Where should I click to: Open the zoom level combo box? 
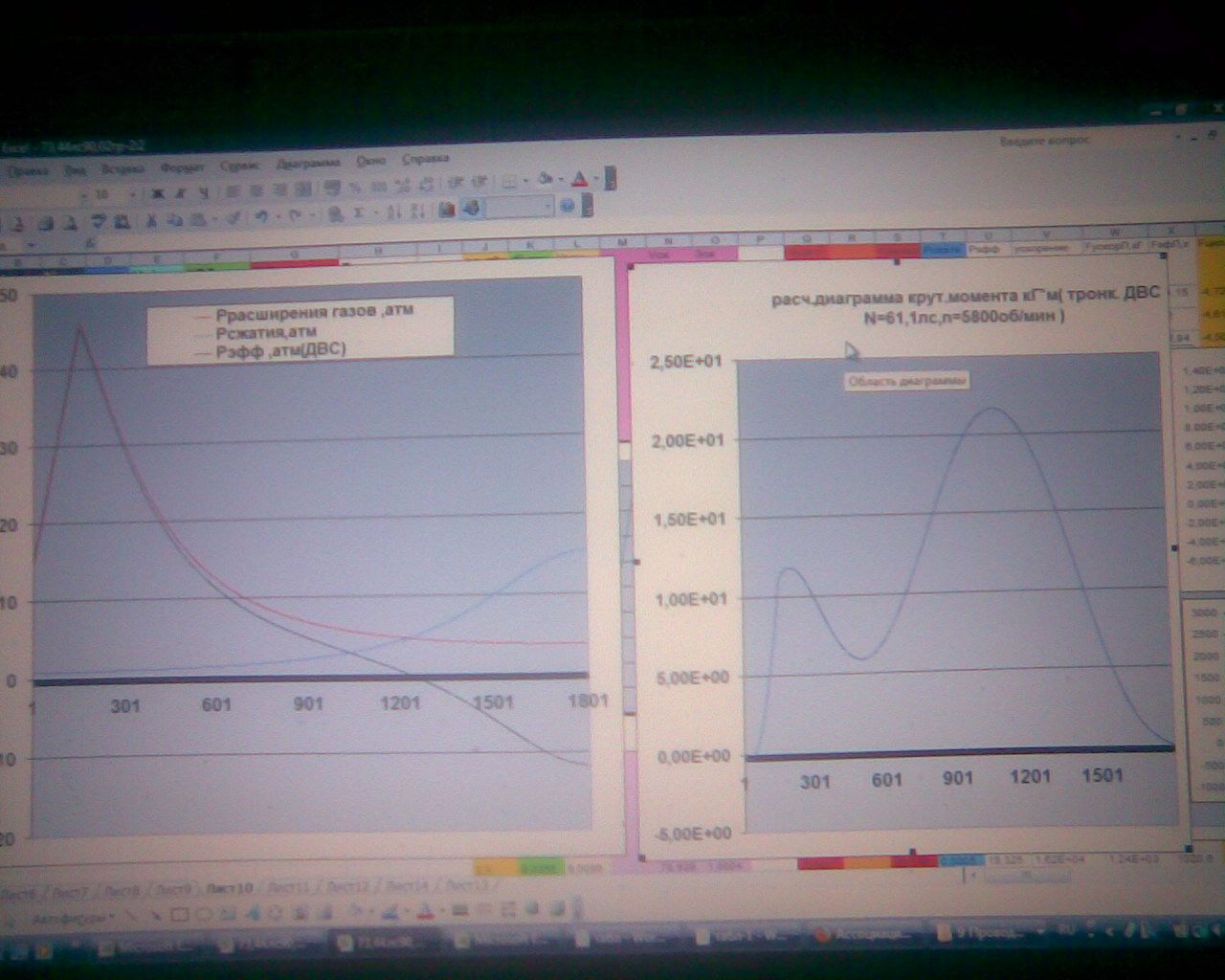[548, 207]
